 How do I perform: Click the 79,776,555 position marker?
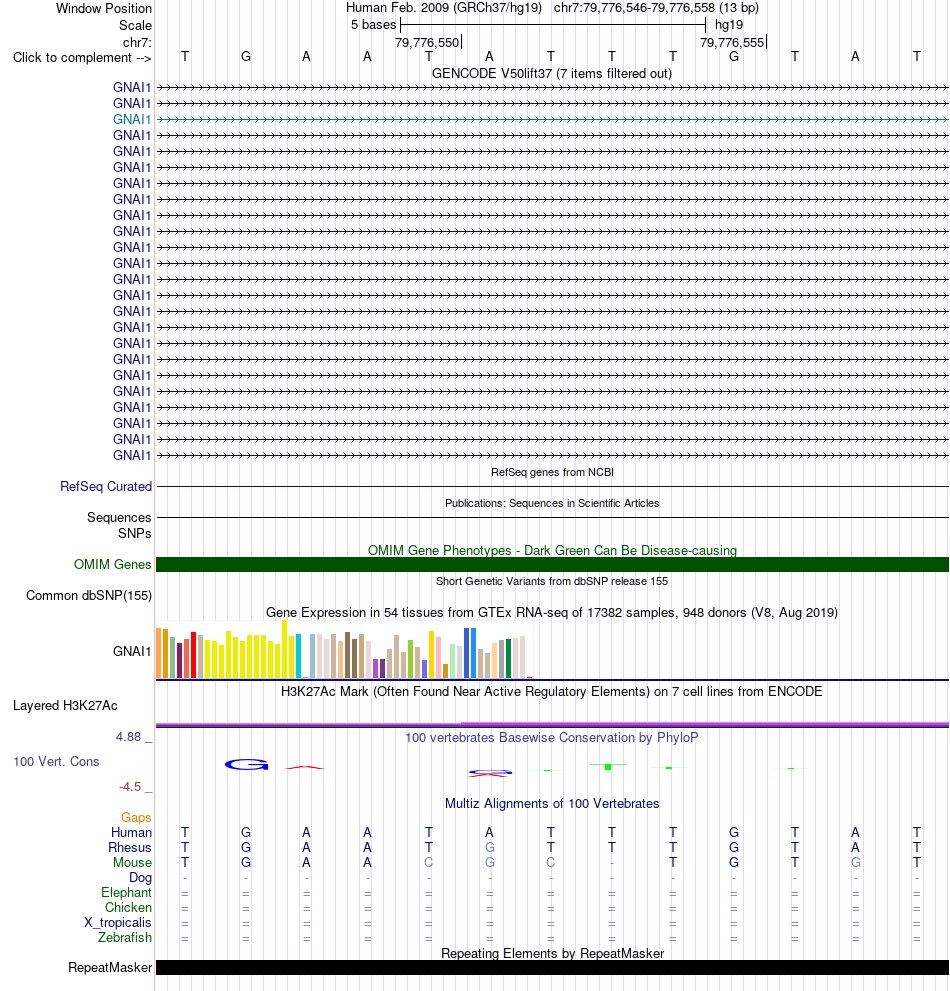pos(732,42)
